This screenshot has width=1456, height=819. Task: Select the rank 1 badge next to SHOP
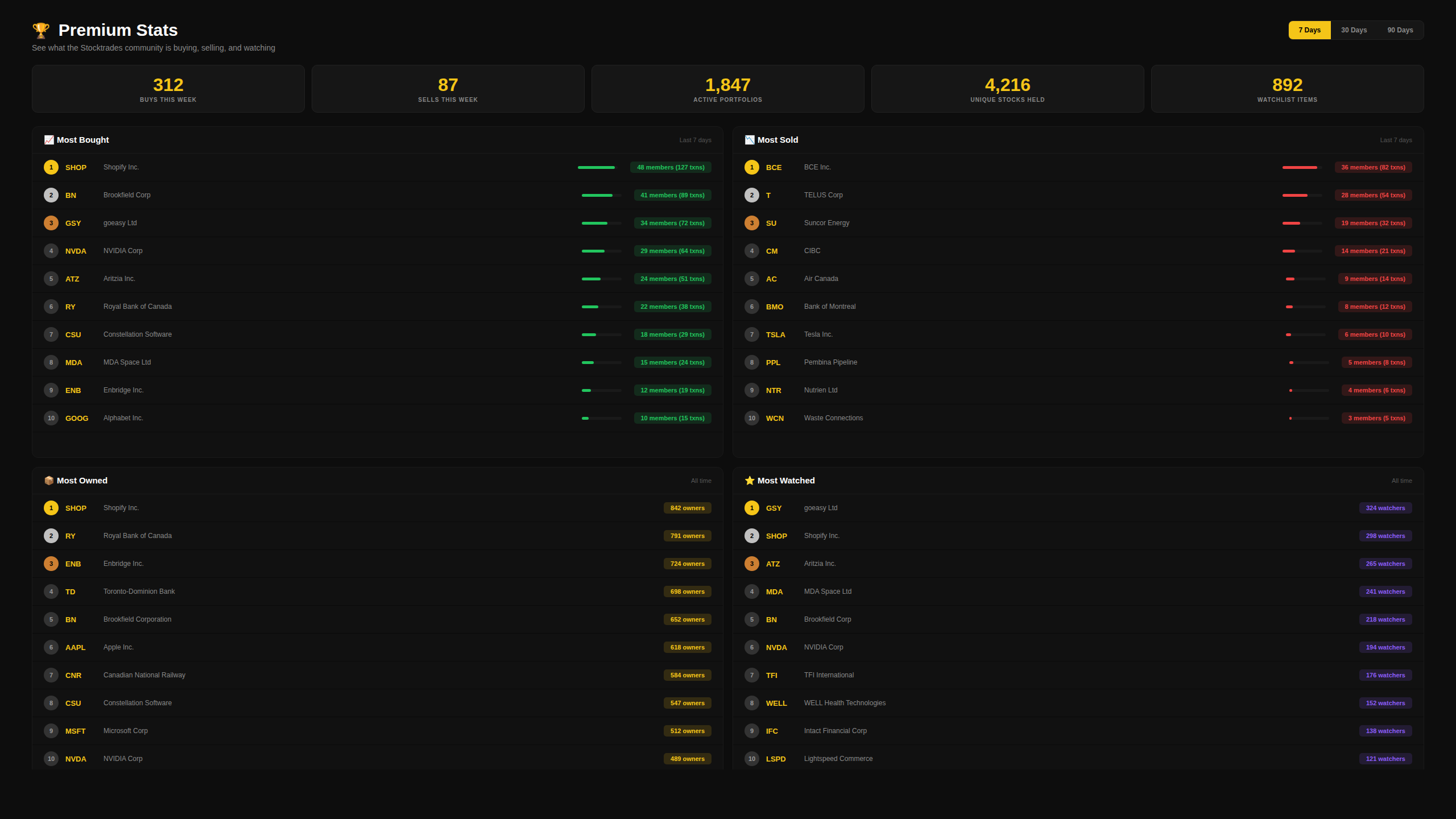51,167
